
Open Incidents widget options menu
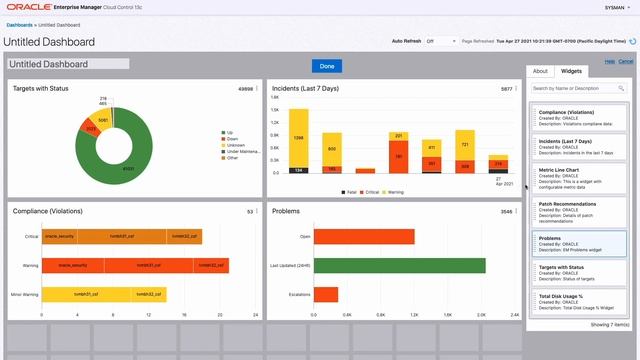click(516, 88)
